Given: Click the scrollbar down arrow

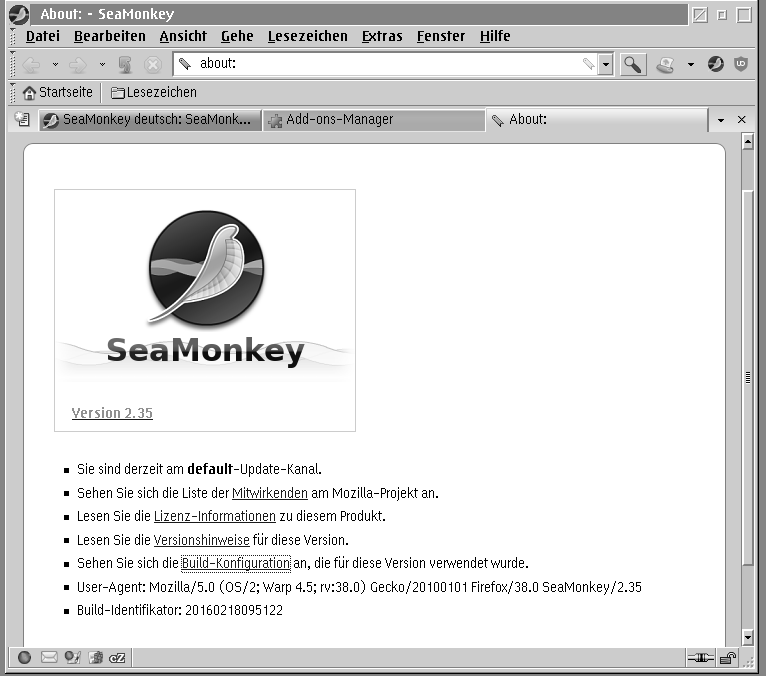Looking at the screenshot, I should [x=747, y=637].
